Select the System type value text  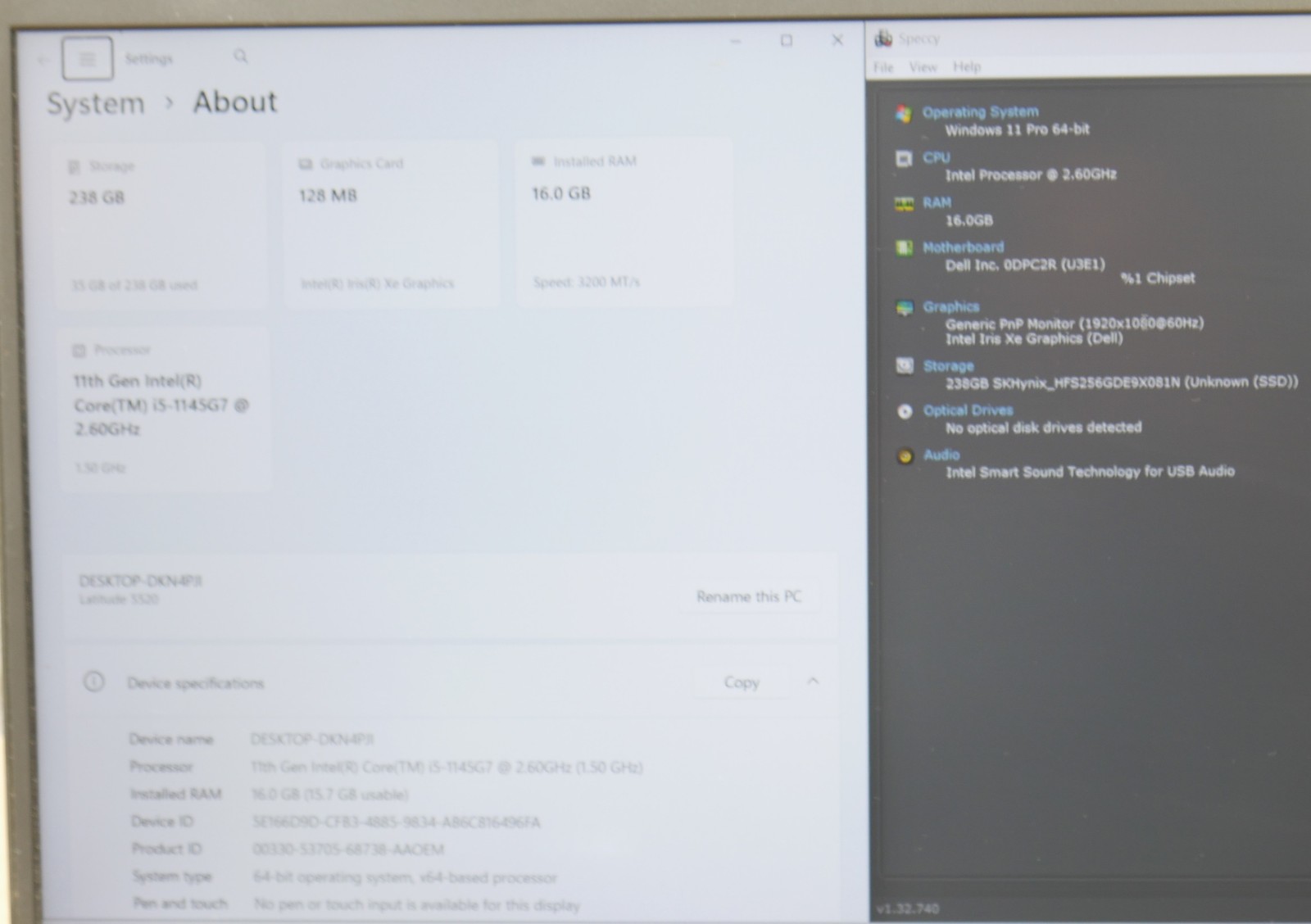pos(405,877)
